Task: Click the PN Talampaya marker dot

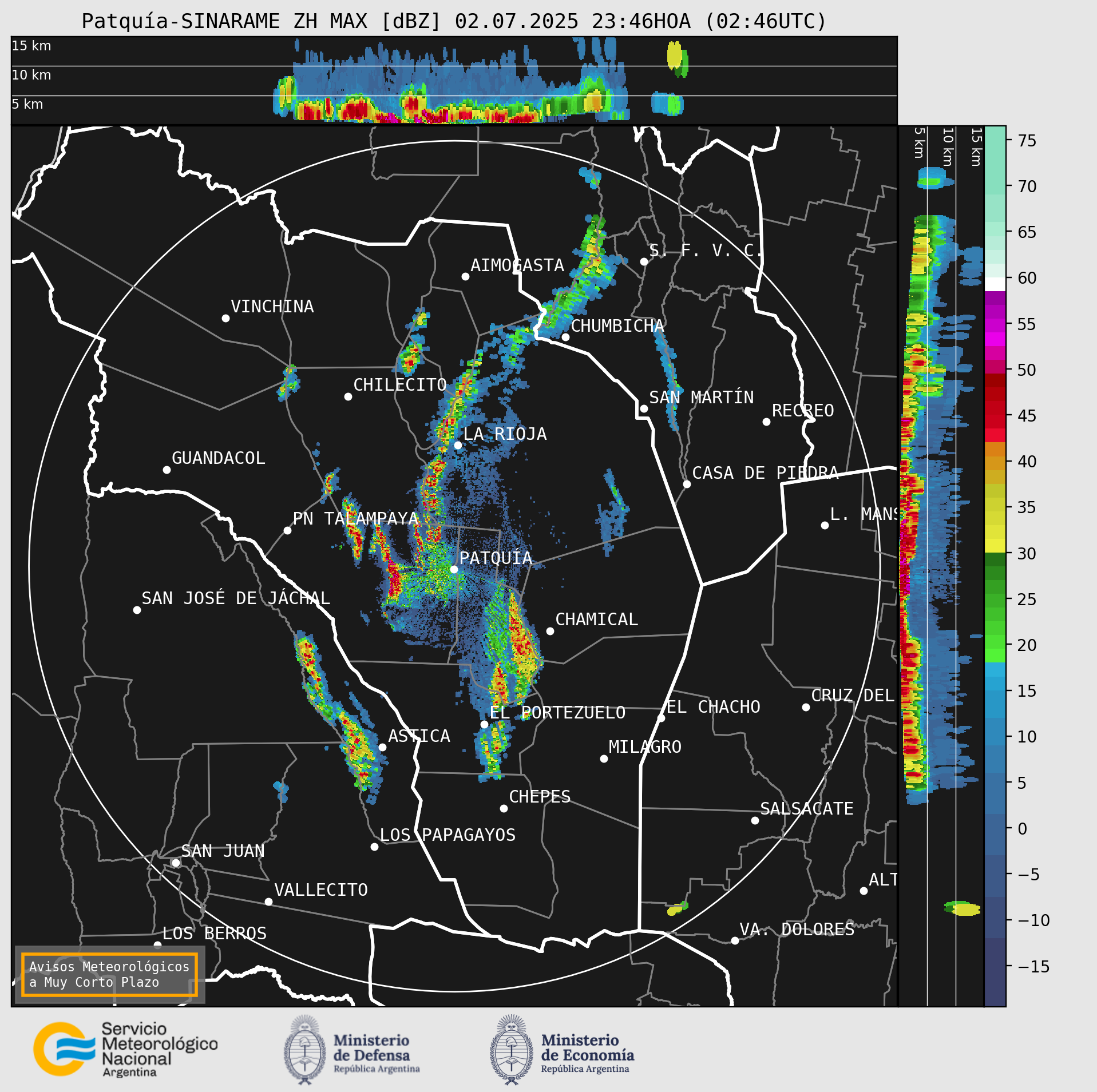Action: [287, 530]
